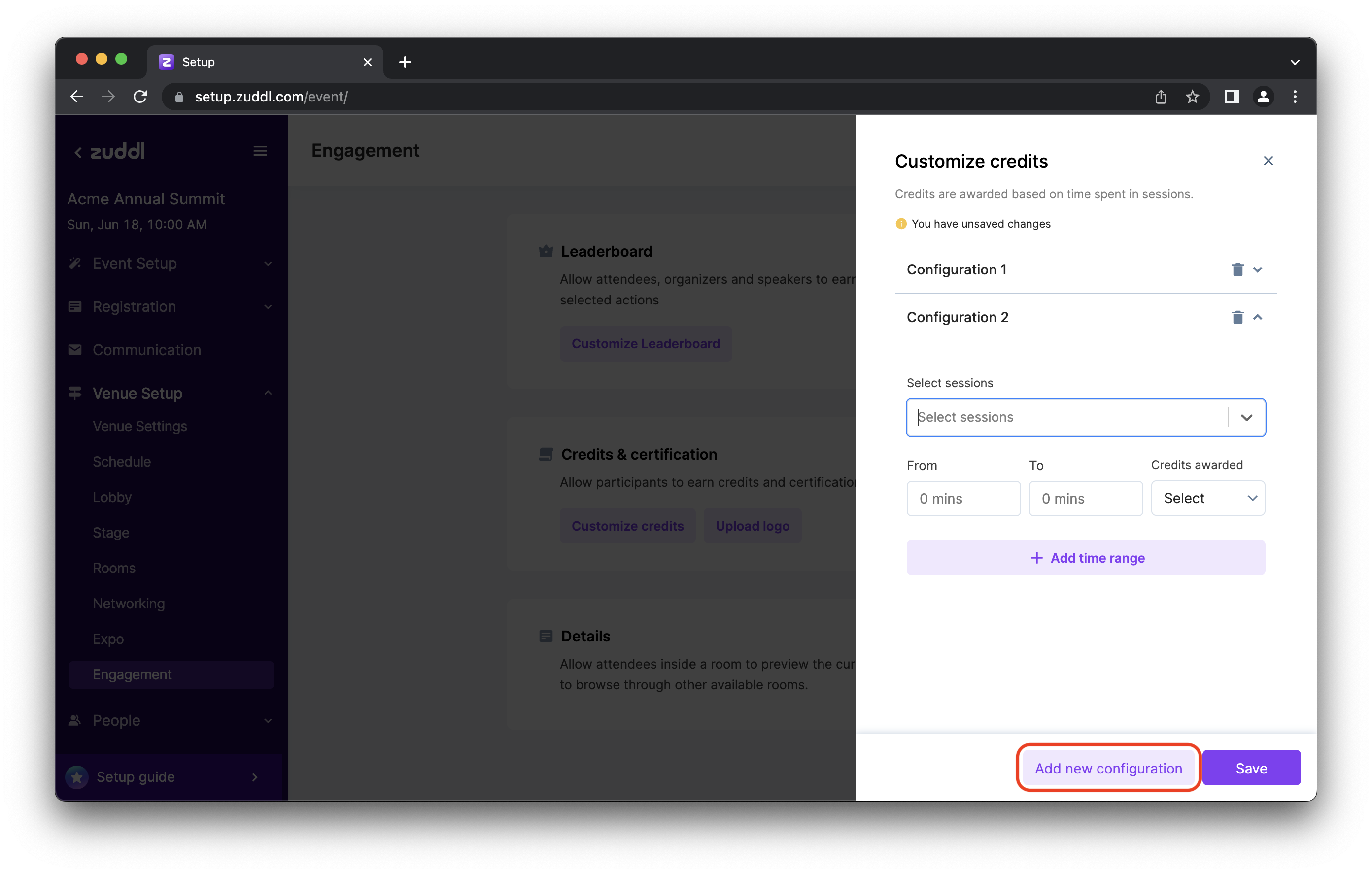Open the Select sessions dropdown
Screen dimensions: 1372x874
click(x=1247, y=417)
